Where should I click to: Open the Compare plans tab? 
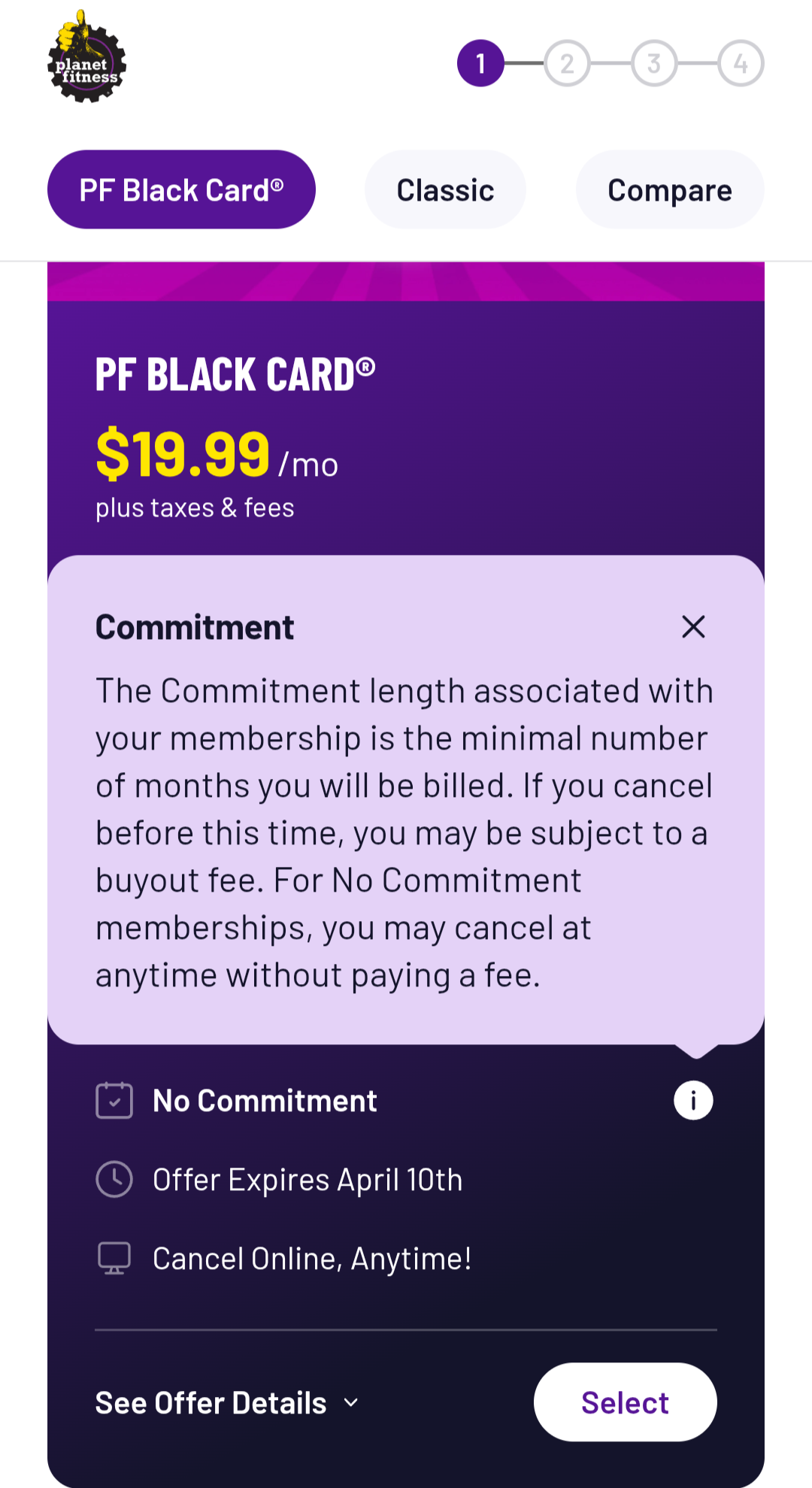[x=669, y=189]
